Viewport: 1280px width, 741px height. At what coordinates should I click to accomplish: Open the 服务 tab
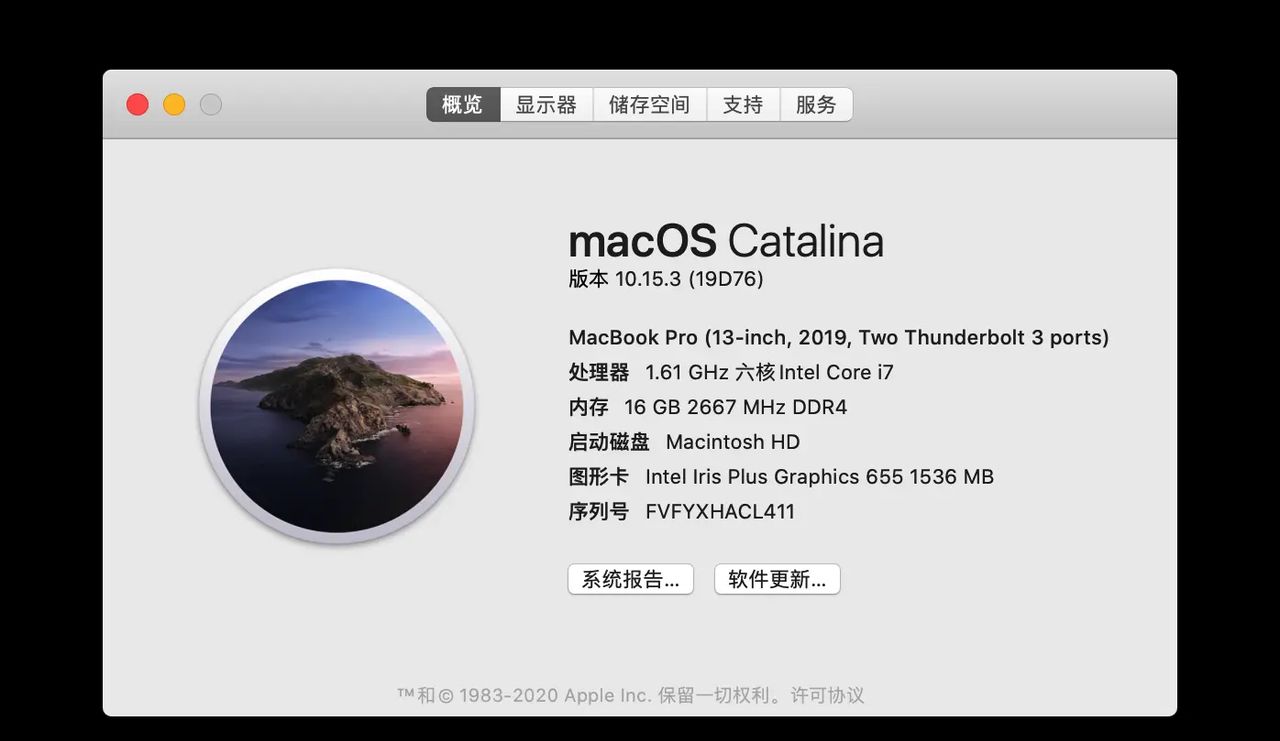click(816, 105)
